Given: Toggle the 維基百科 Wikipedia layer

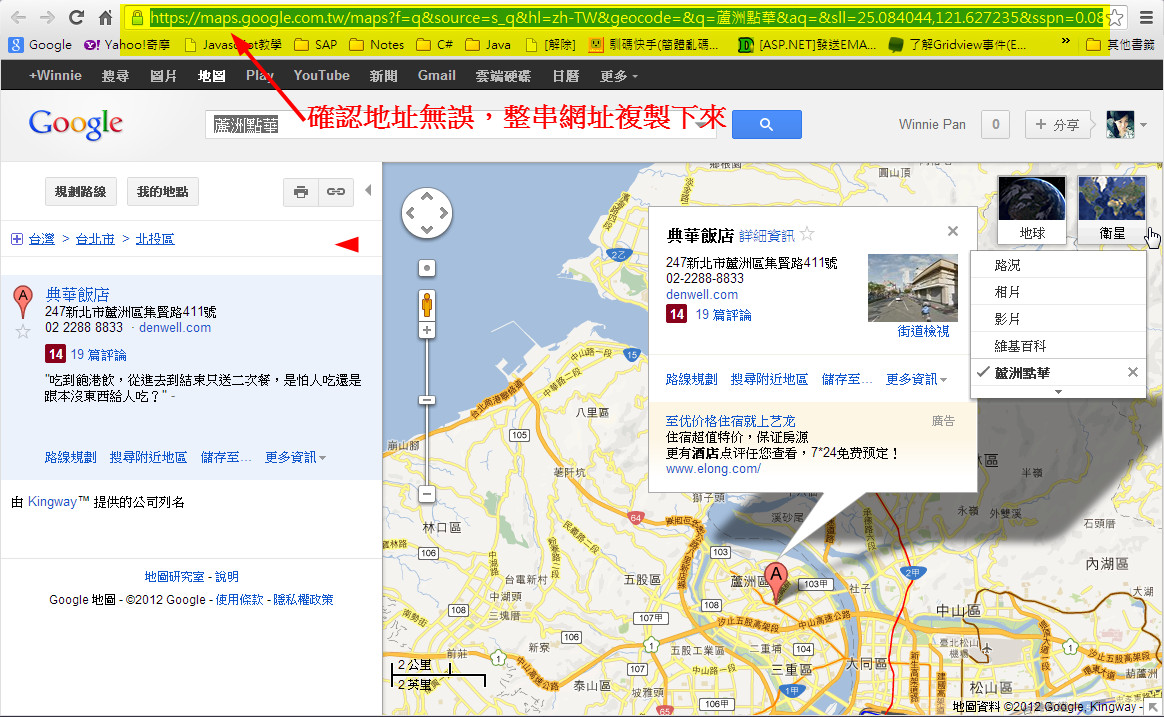Looking at the screenshot, I should (1058, 346).
